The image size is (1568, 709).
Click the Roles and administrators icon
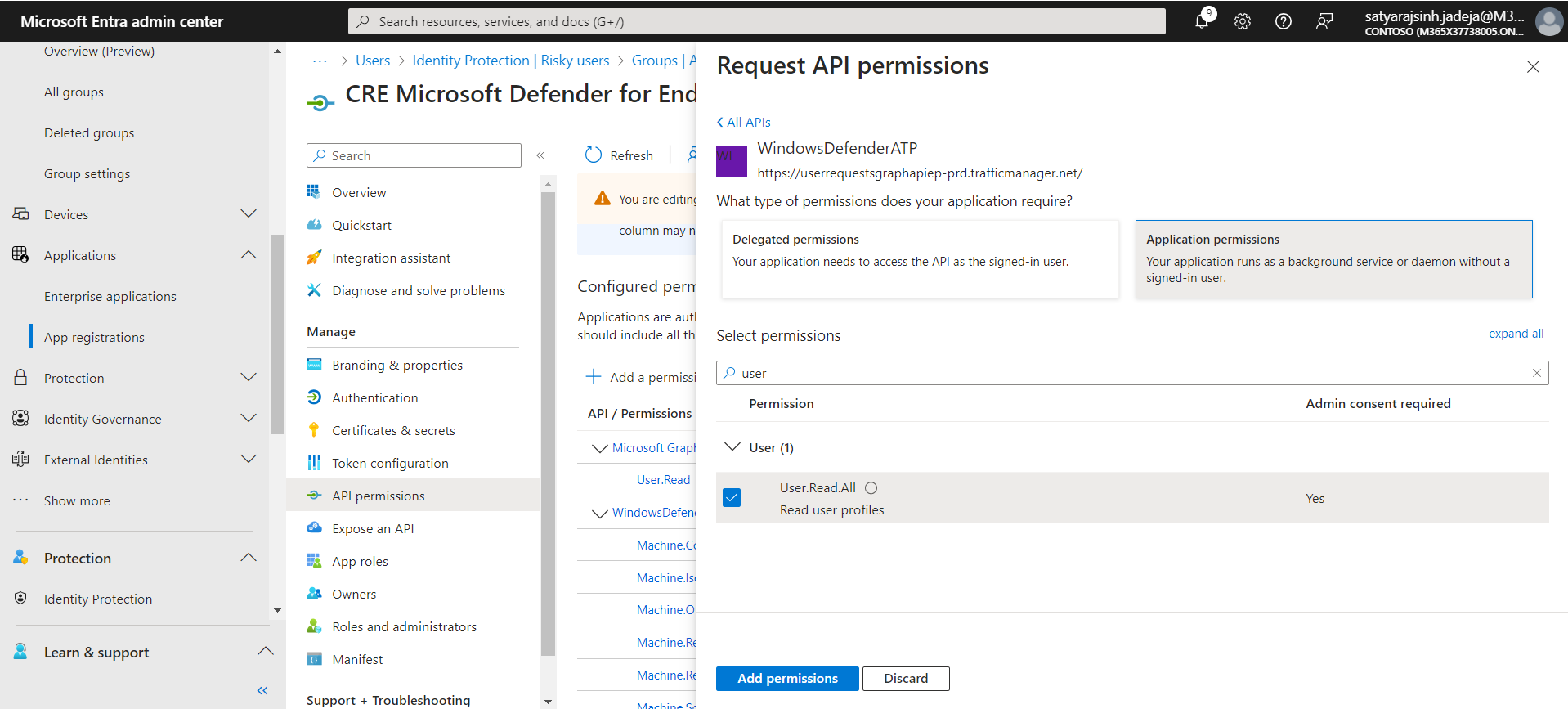pyautogui.click(x=314, y=626)
